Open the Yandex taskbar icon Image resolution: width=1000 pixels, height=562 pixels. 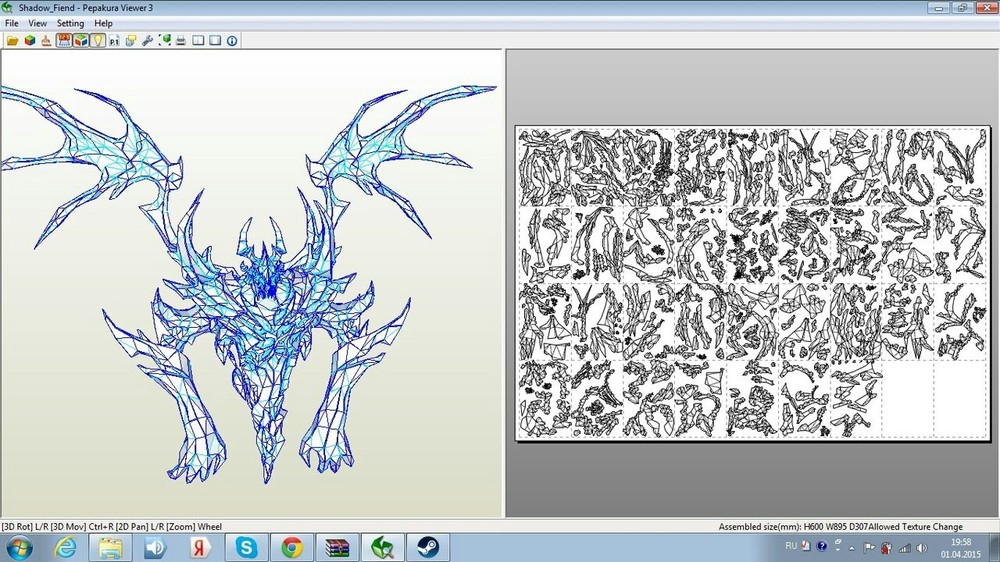(200, 547)
